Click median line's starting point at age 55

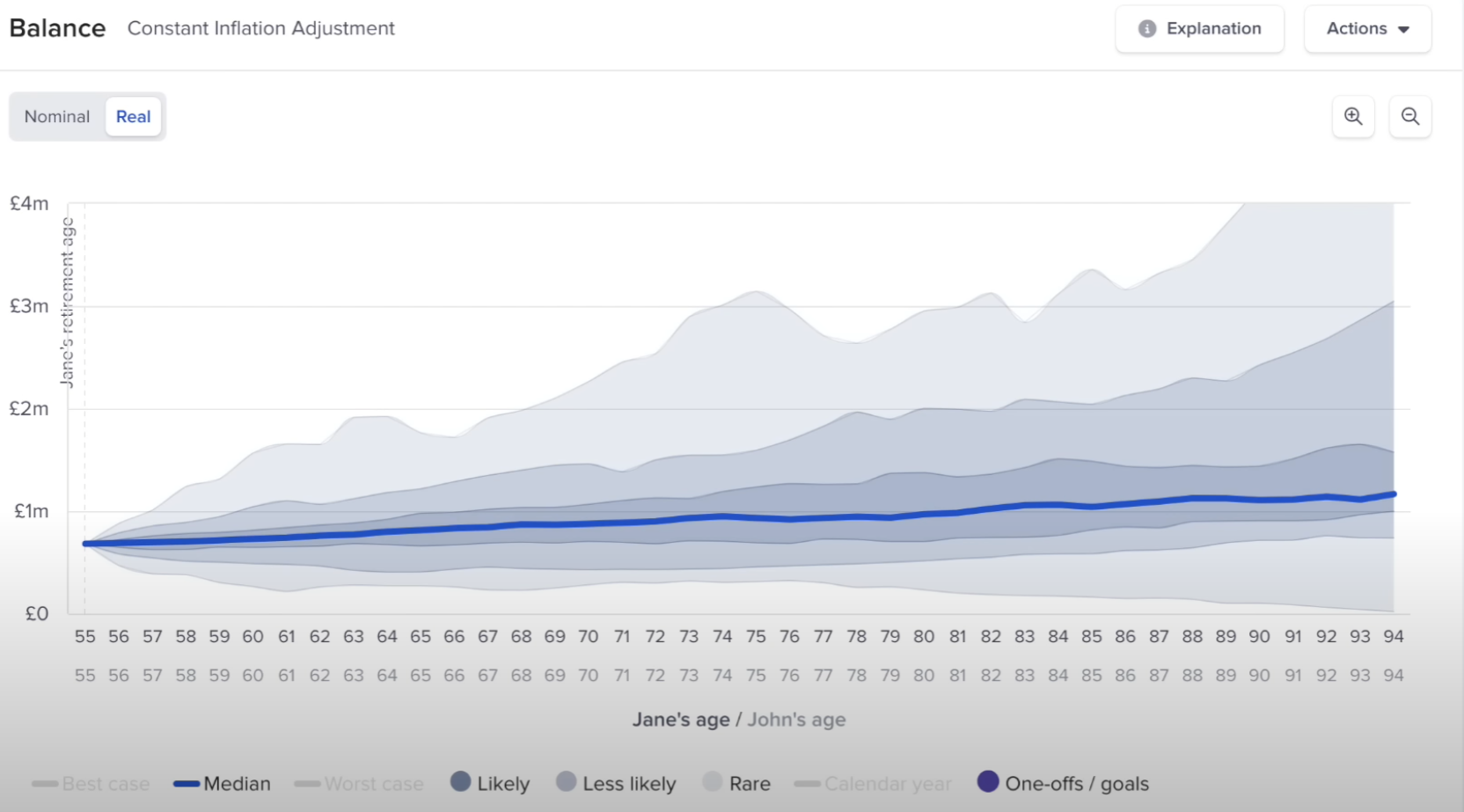pos(85,544)
